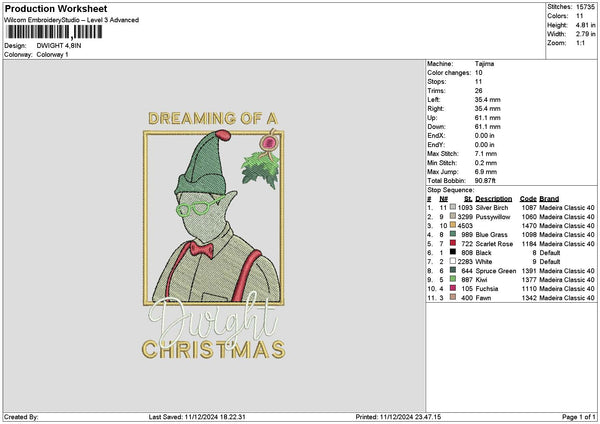Click the 'Code' column header

click(528, 199)
